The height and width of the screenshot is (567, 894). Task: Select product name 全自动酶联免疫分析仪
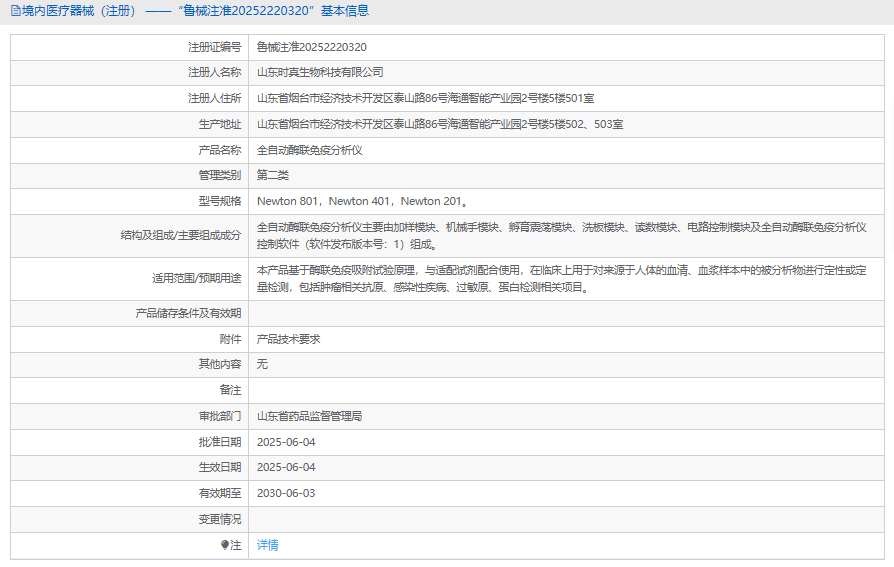tap(310, 150)
